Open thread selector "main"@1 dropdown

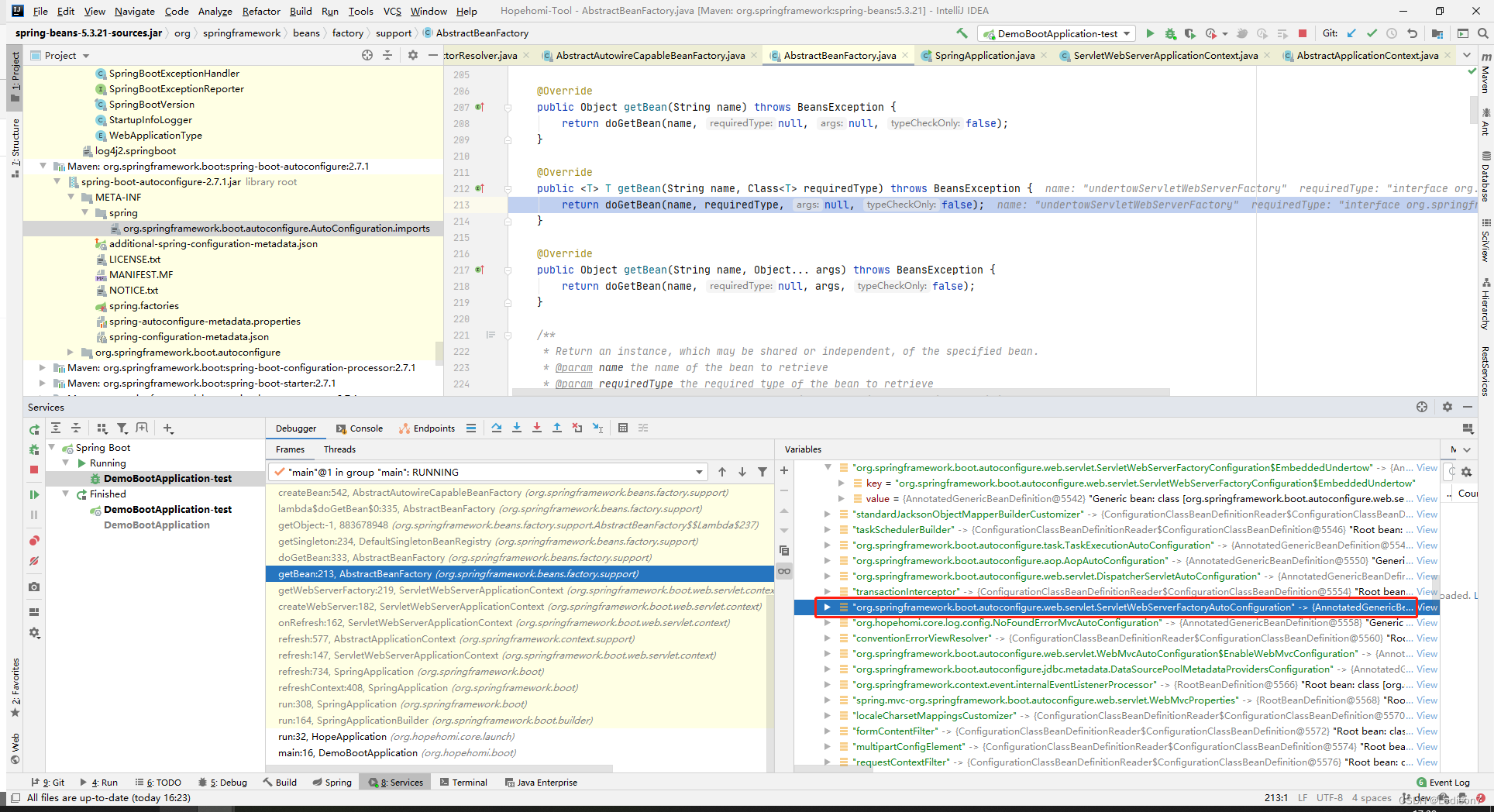[487, 472]
